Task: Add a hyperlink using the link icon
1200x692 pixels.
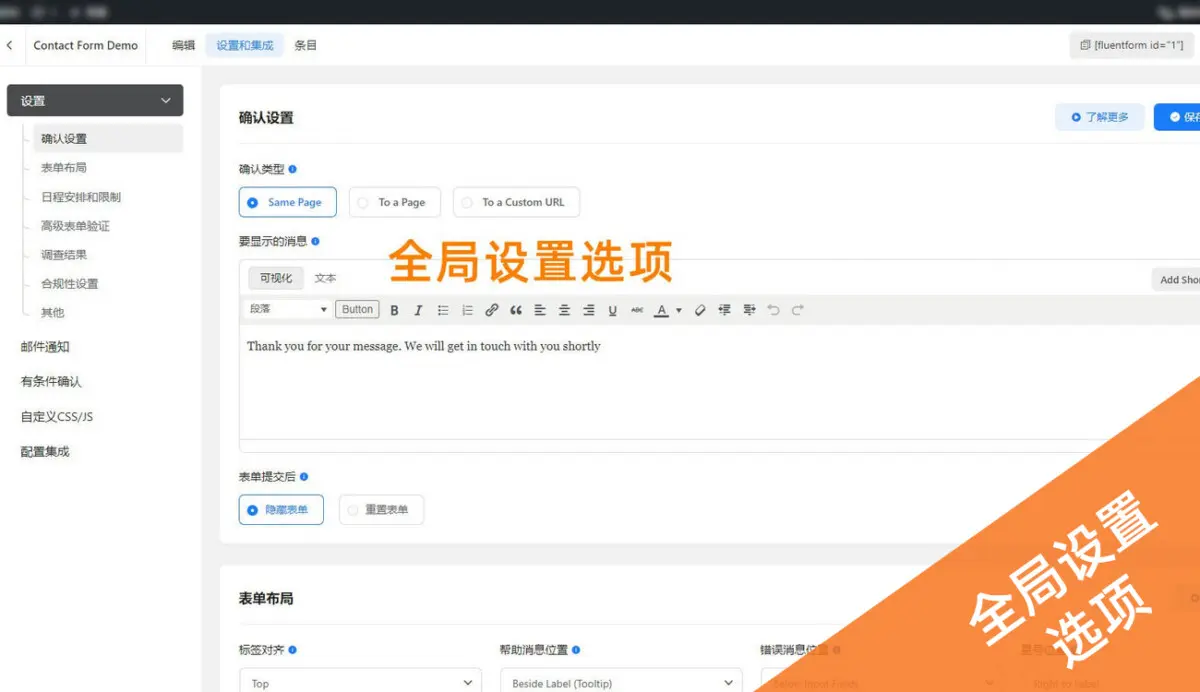Action: click(x=491, y=309)
